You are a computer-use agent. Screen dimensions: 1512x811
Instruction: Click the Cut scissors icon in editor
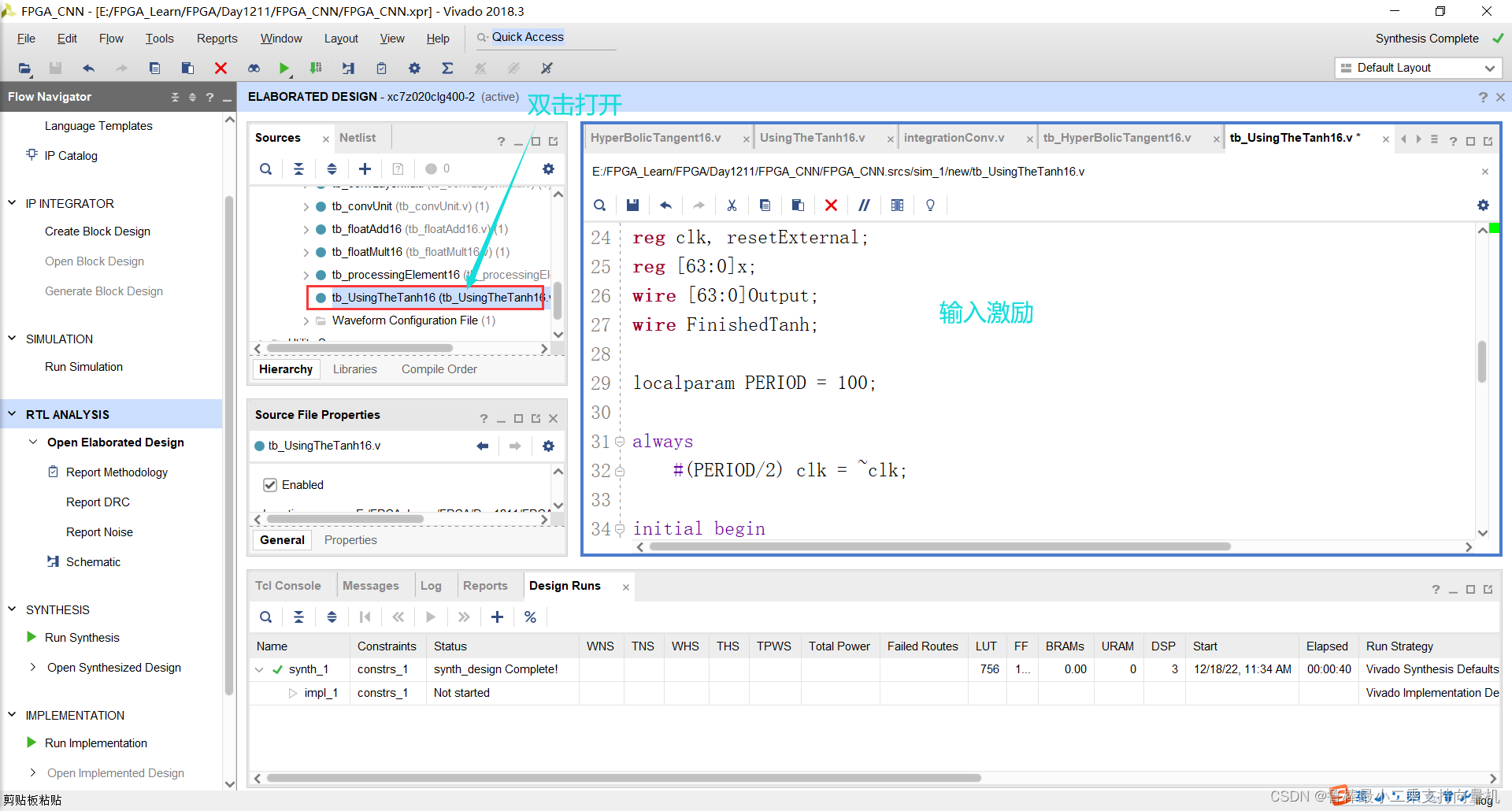click(732, 206)
